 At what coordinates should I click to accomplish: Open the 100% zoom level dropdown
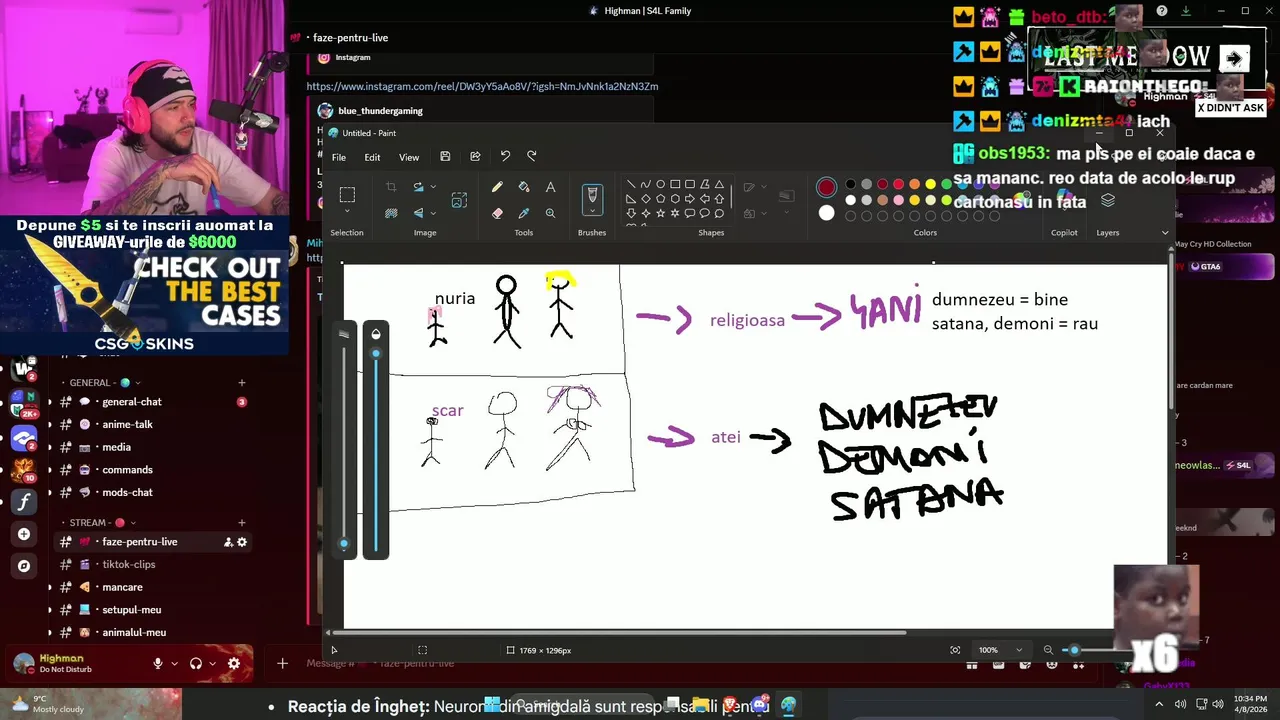pyautogui.click(x=1019, y=650)
